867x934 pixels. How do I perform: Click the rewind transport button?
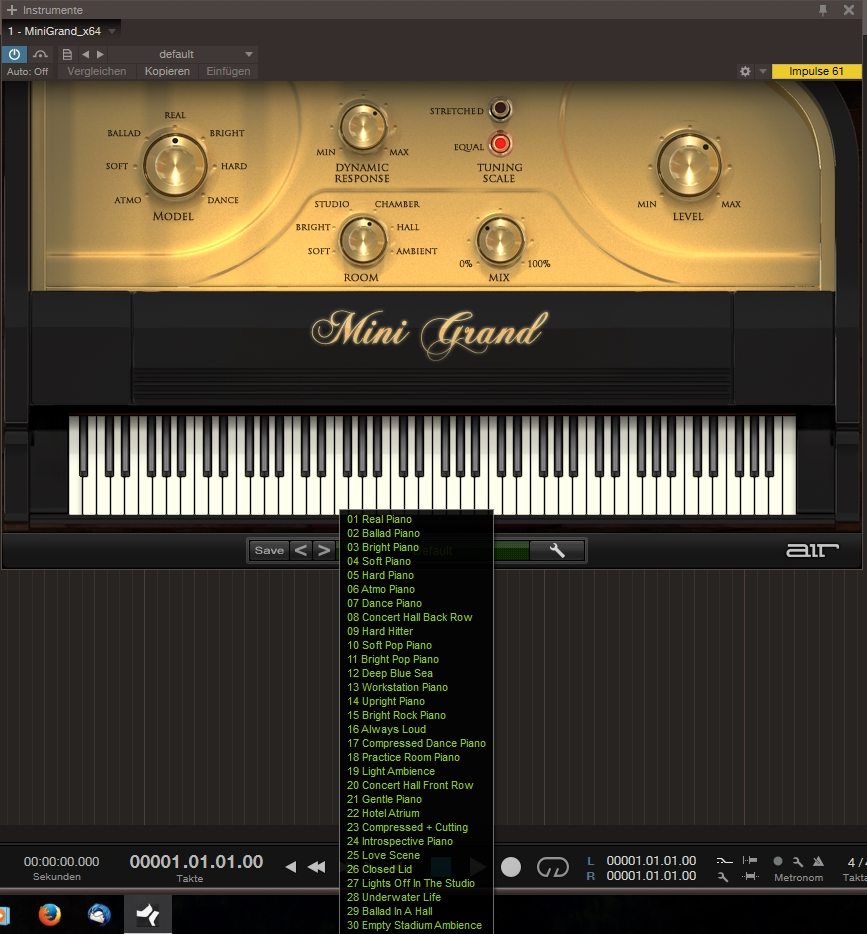coord(317,867)
